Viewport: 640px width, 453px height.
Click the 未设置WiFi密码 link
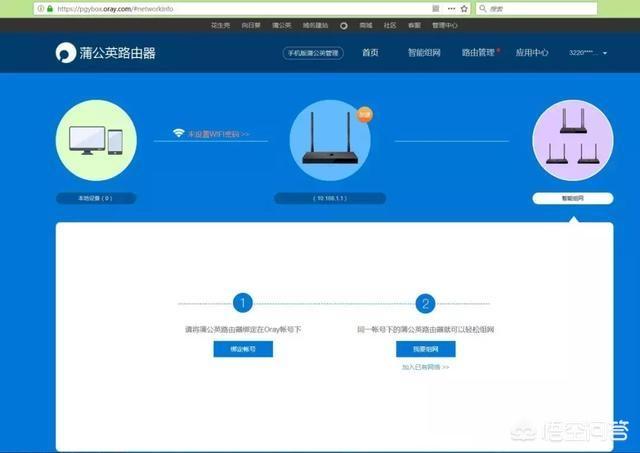tap(218, 134)
